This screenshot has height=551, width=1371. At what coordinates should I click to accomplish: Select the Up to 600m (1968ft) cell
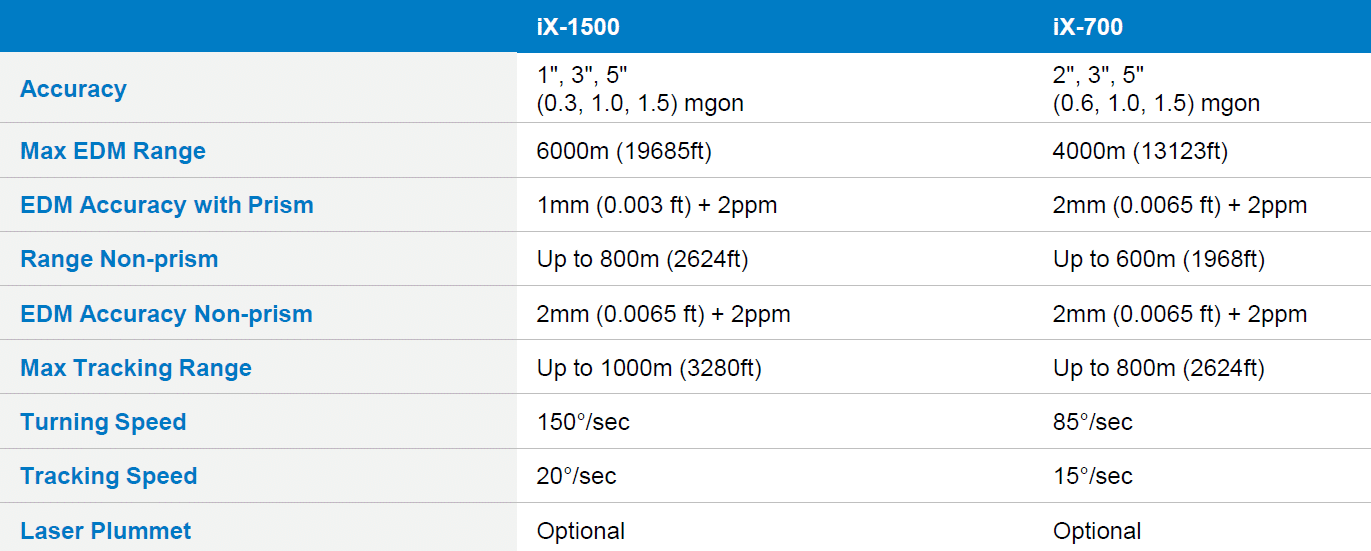point(1159,259)
